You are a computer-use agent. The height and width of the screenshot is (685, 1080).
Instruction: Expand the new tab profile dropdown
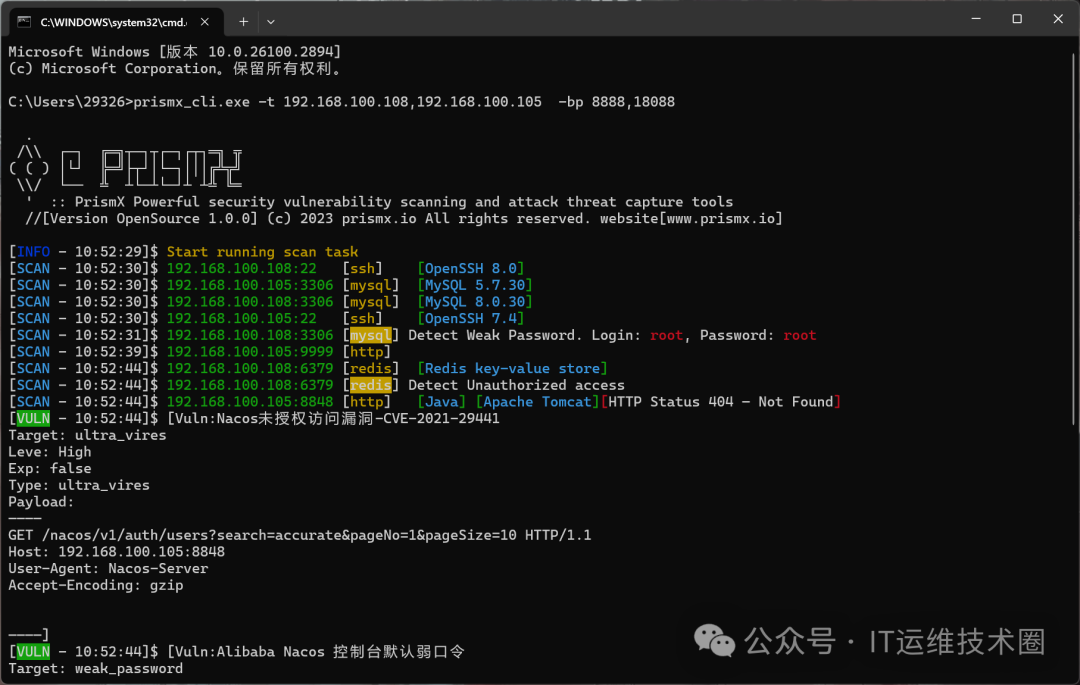[271, 22]
